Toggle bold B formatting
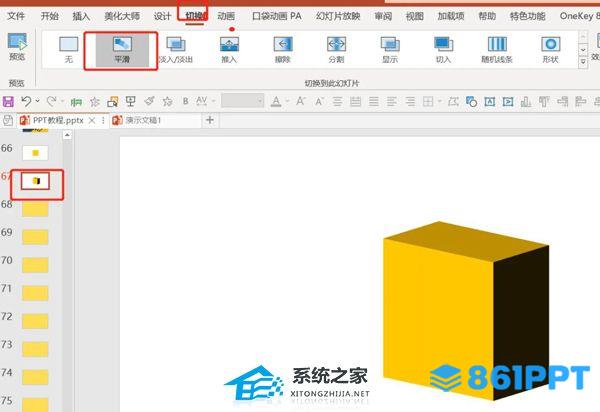The height and width of the screenshot is (412, 600). point(186,101)
